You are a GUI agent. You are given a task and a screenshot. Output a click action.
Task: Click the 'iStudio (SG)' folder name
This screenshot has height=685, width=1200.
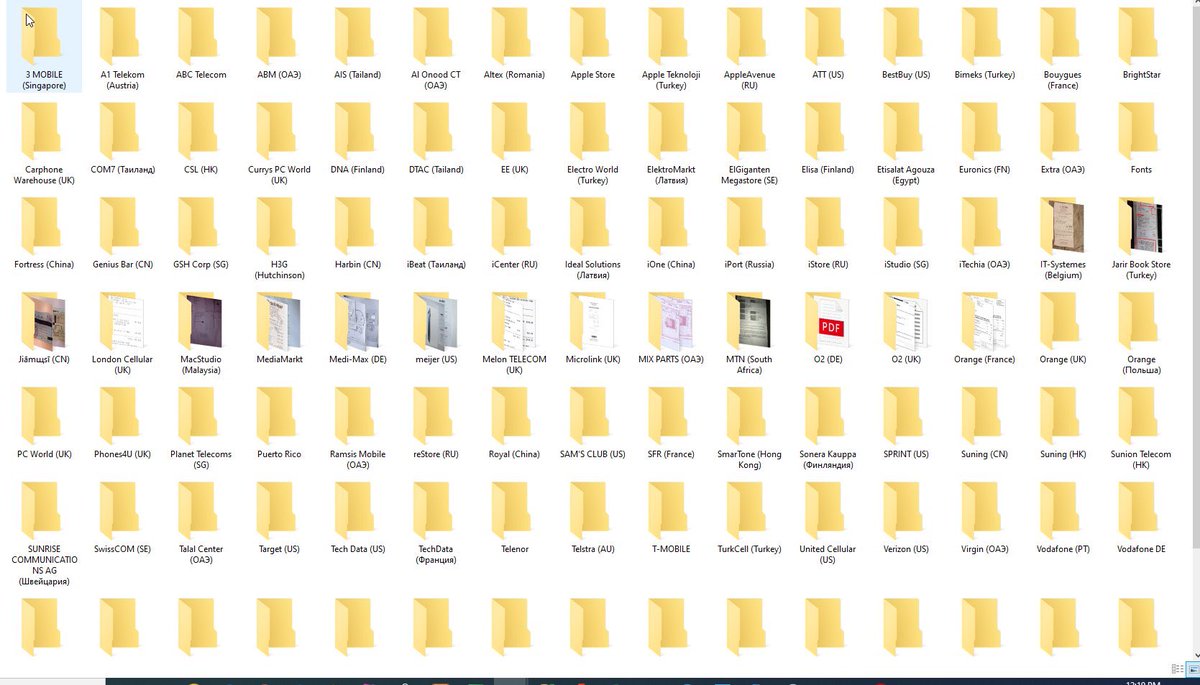(906, 265)
